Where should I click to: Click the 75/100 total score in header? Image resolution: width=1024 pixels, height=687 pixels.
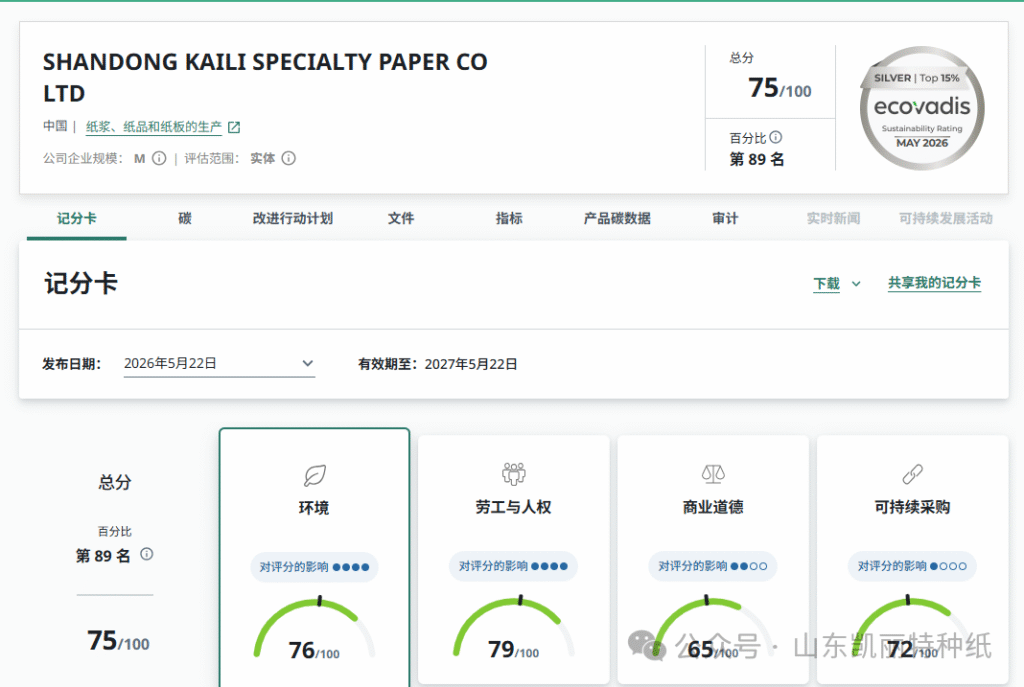[x=780, y=88]
